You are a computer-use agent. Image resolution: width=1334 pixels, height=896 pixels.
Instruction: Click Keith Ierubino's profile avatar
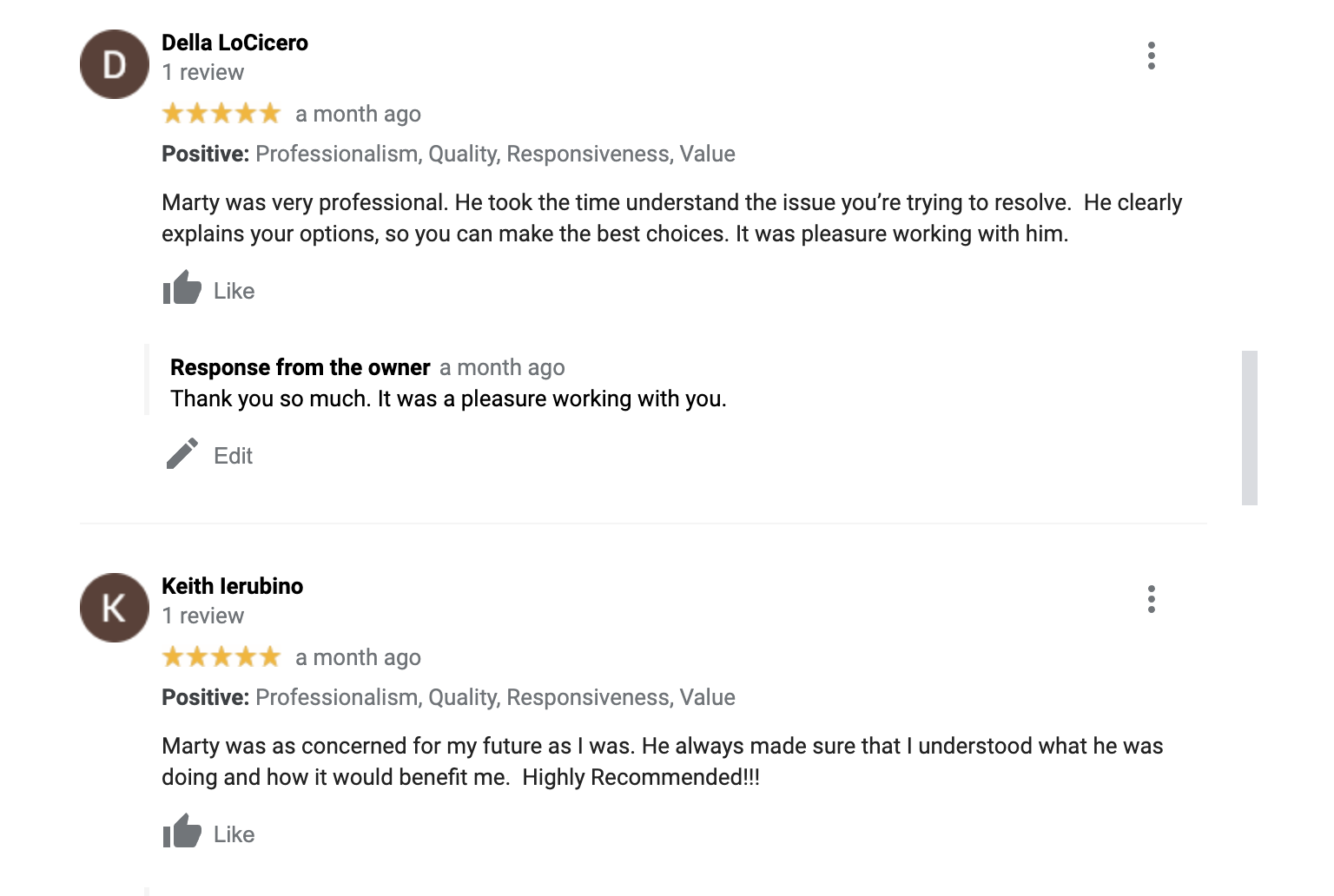pyautogui.click(x=115, y=608)
